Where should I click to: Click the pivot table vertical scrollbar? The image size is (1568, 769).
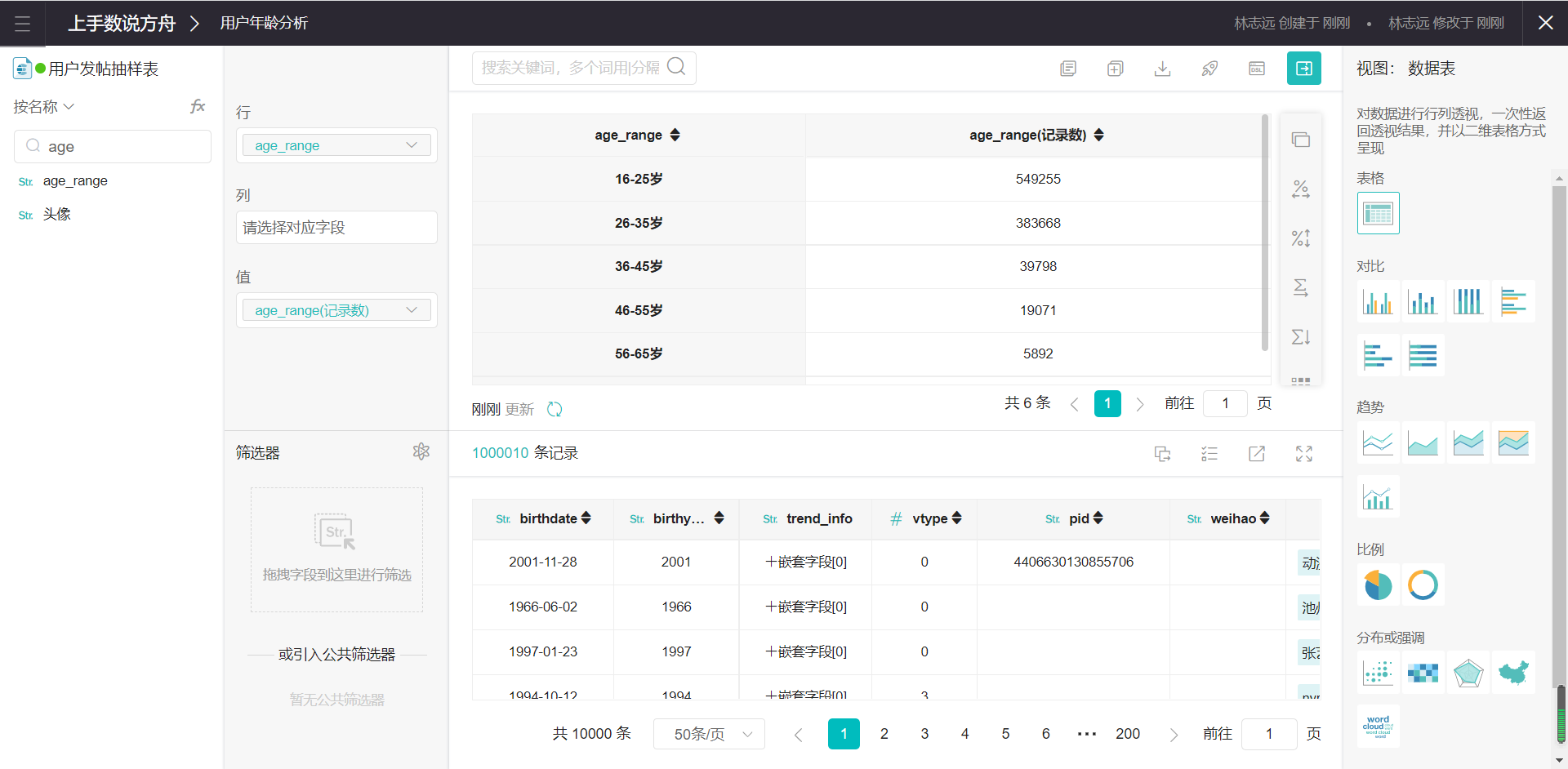tap(1265, 233)
